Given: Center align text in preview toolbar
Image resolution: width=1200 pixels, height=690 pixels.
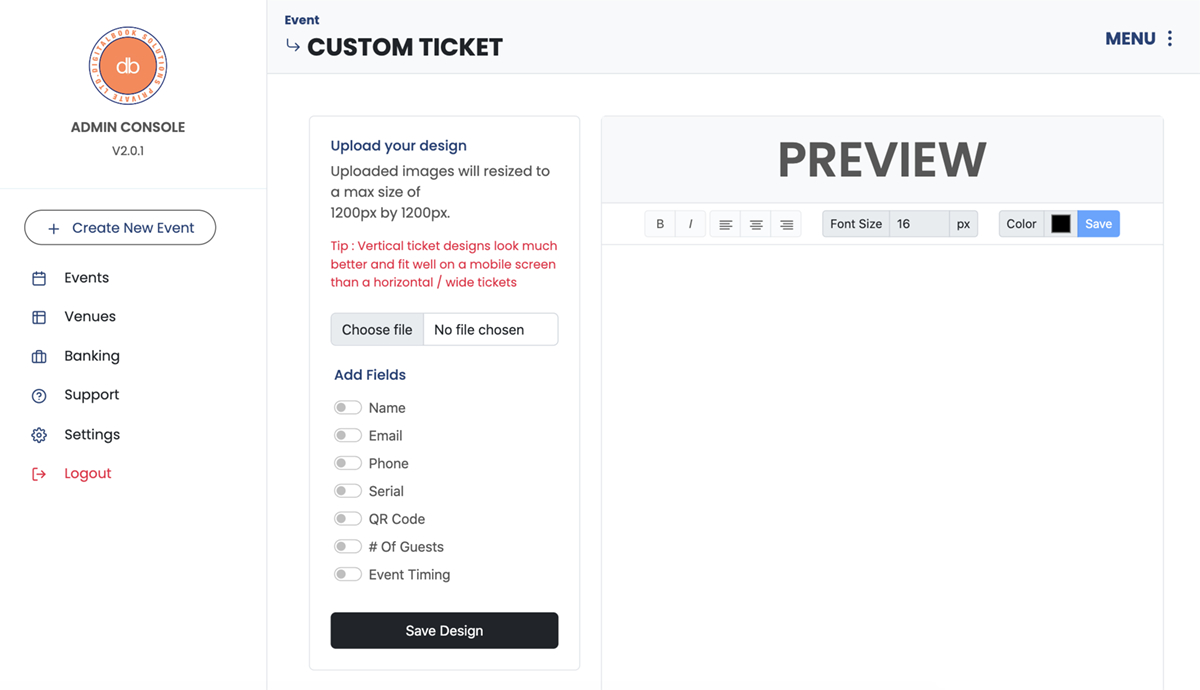Looking at the screenshot, I should point(756,224).
